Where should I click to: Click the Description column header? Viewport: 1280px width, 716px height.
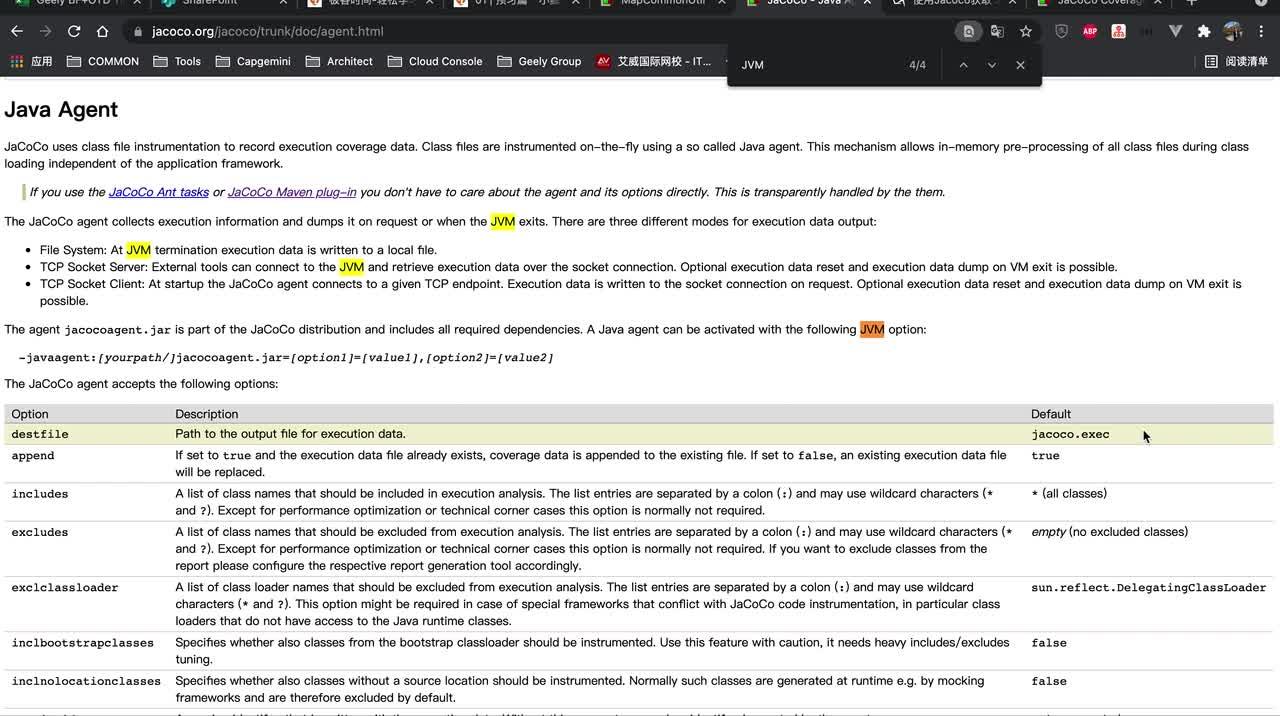pos(207,414)
